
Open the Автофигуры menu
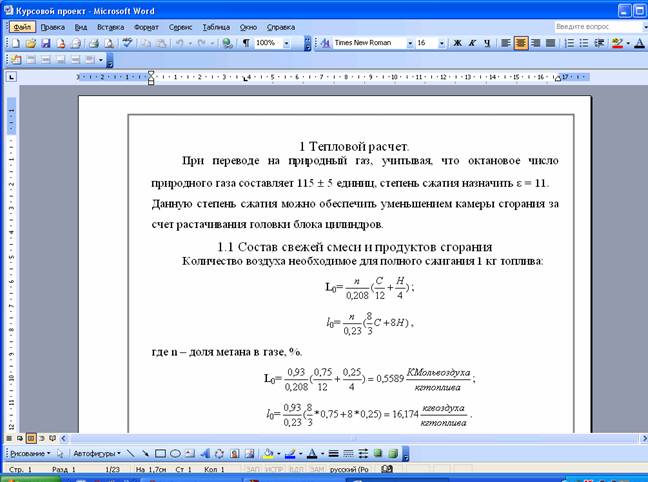(x=97, y=453)
